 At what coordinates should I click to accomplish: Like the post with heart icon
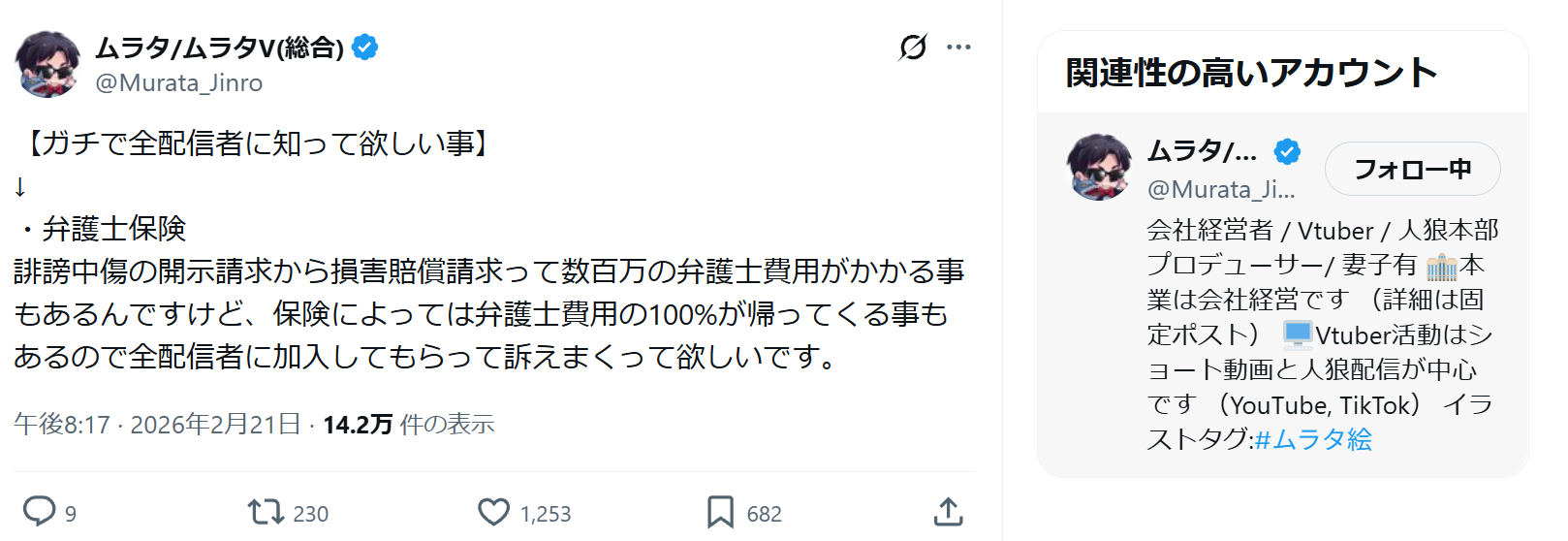tap(493, 511)
